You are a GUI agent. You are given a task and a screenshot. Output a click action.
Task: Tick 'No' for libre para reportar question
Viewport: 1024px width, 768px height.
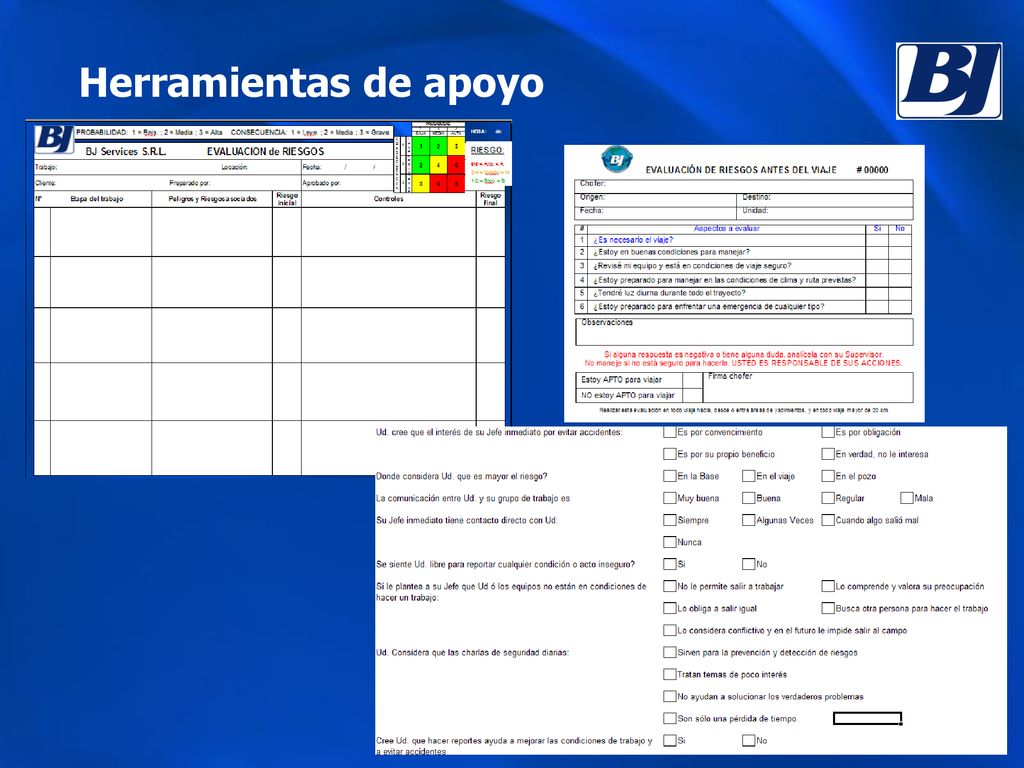click(x=748, y=564)
